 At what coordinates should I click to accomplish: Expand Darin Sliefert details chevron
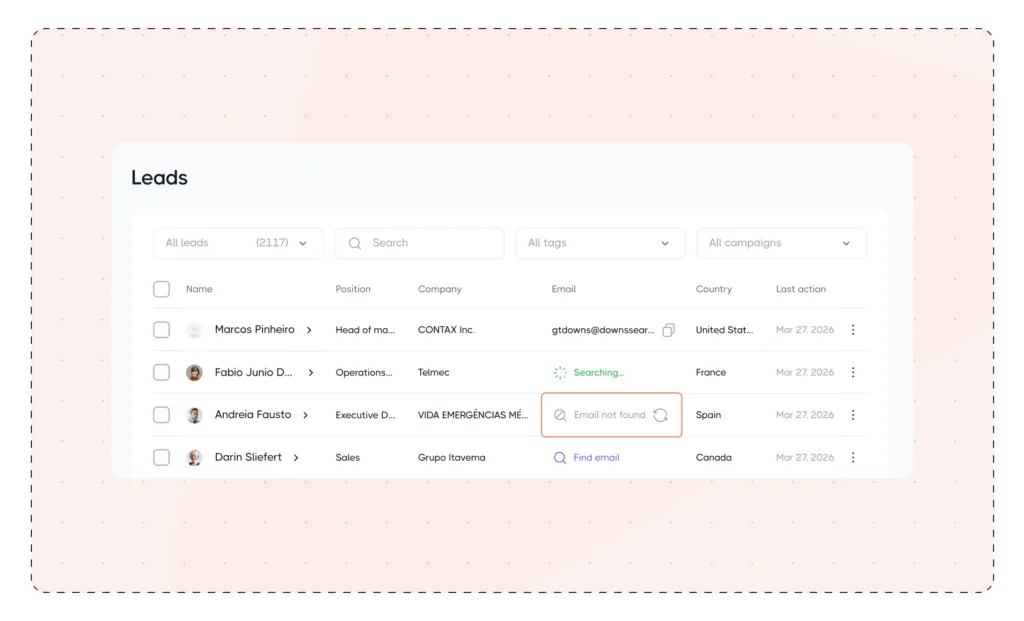296,458
